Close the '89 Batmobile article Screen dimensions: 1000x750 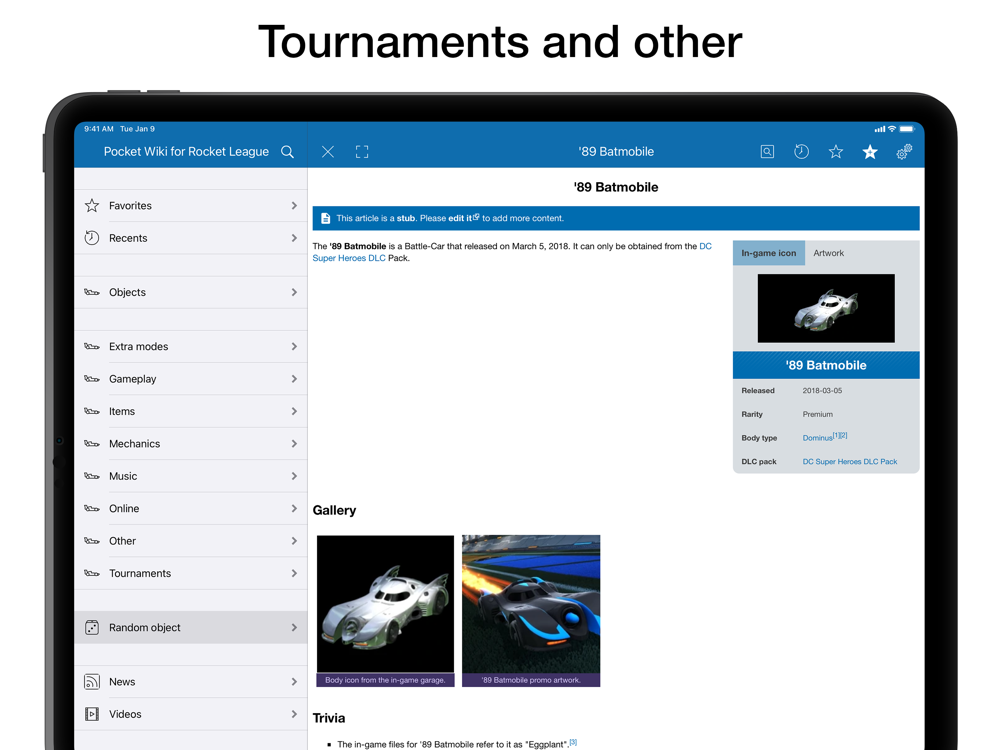click(x=328, y=152)
